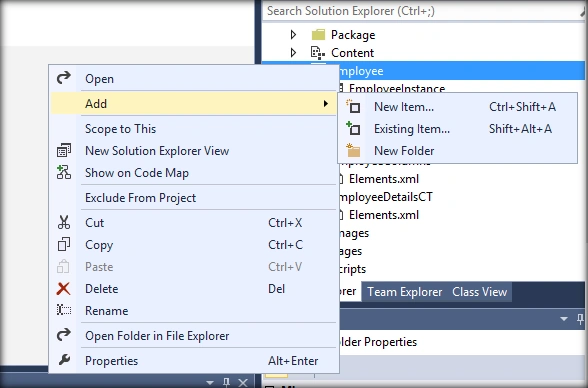This screenshot has width=588, height=388.
Task: Choose Delete from context menu
Action: [194, 289]
